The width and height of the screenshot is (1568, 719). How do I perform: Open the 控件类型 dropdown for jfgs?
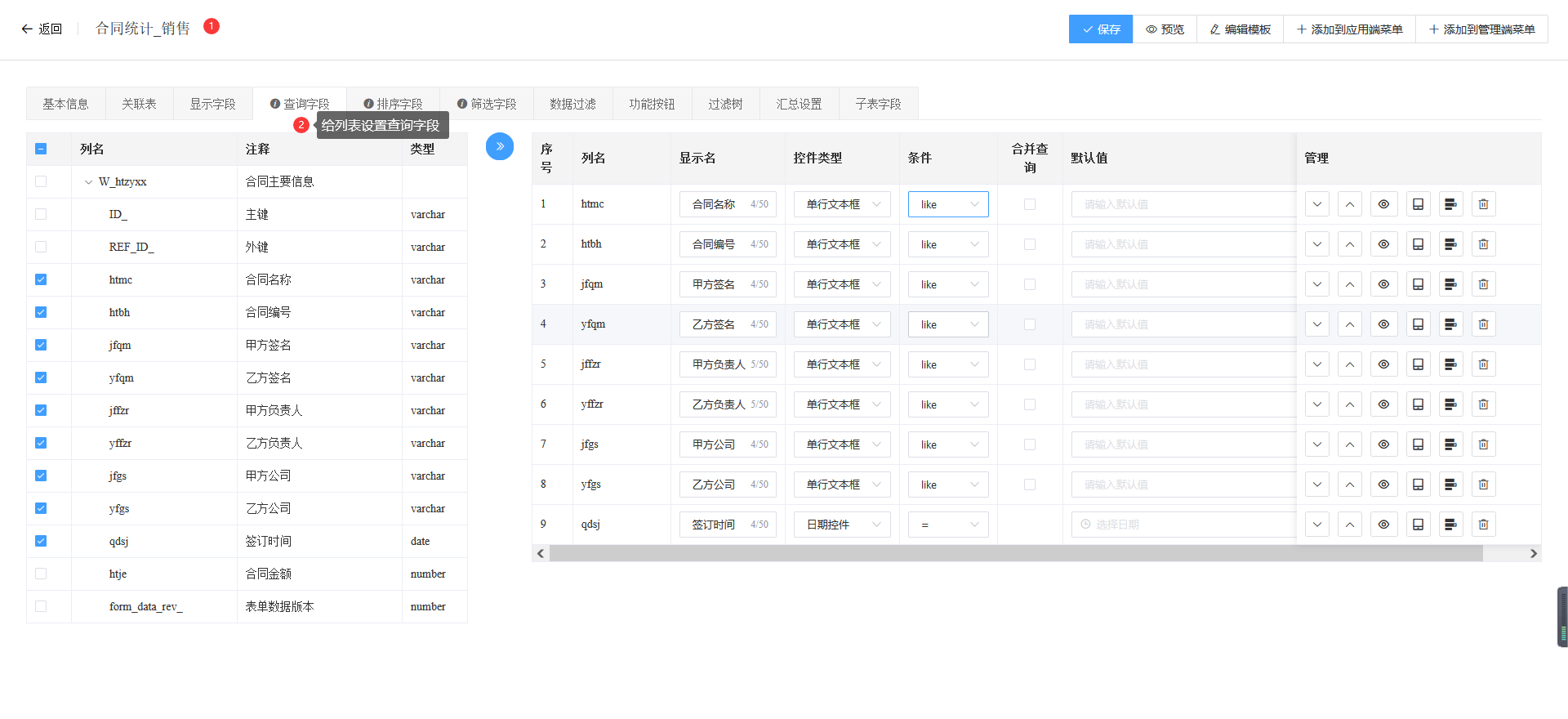pos(842,444)
